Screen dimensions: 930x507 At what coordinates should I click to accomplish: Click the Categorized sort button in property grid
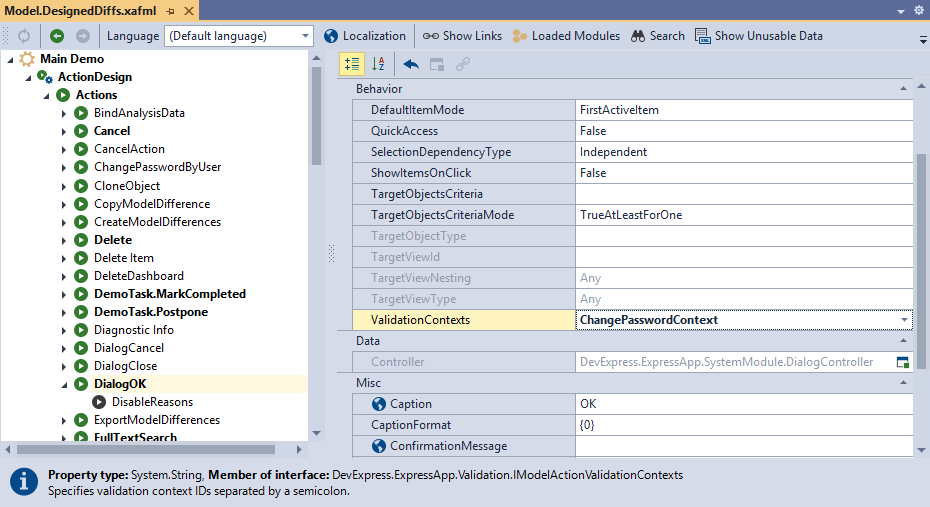[352, 64]
